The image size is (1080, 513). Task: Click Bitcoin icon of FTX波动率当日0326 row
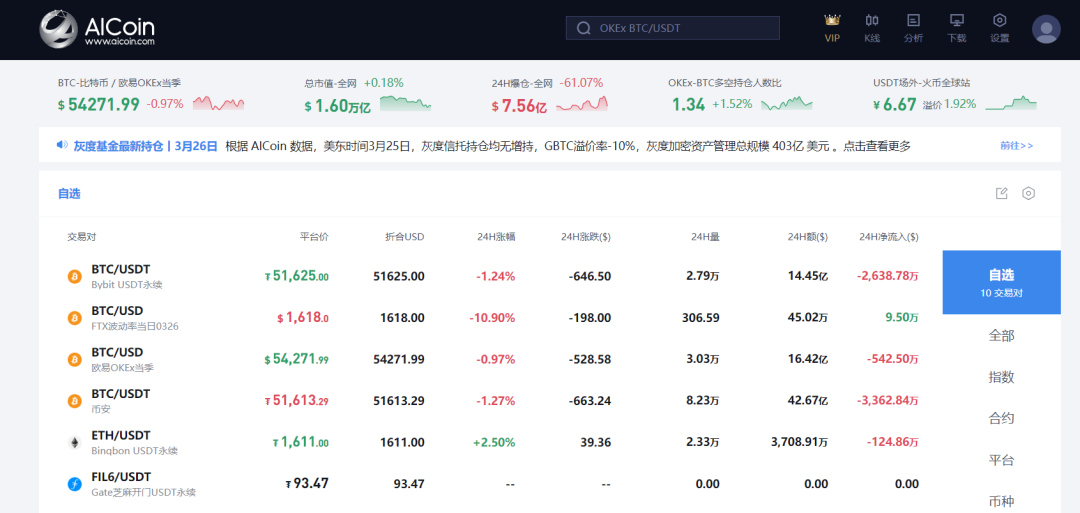coord(74,318)
